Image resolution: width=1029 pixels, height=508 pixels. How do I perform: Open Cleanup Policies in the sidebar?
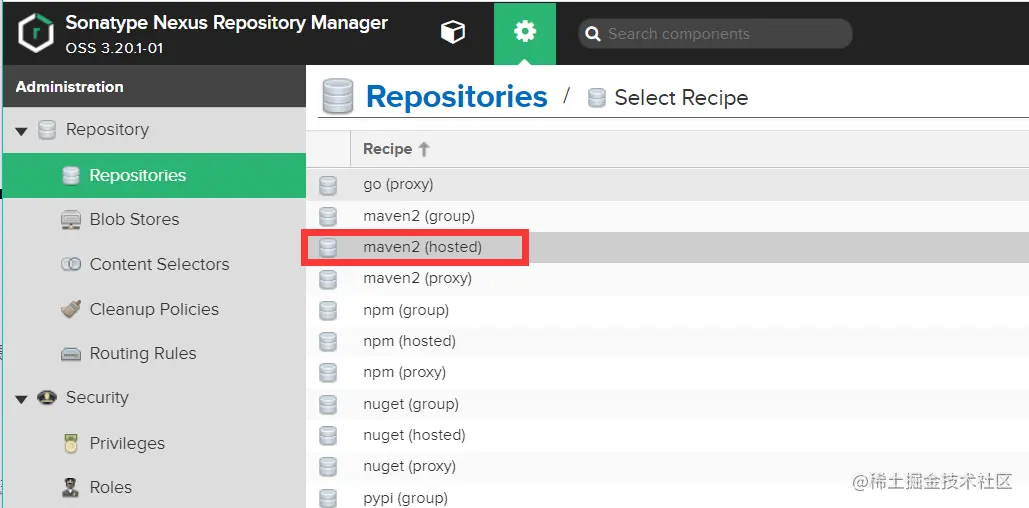pos(154,309)
